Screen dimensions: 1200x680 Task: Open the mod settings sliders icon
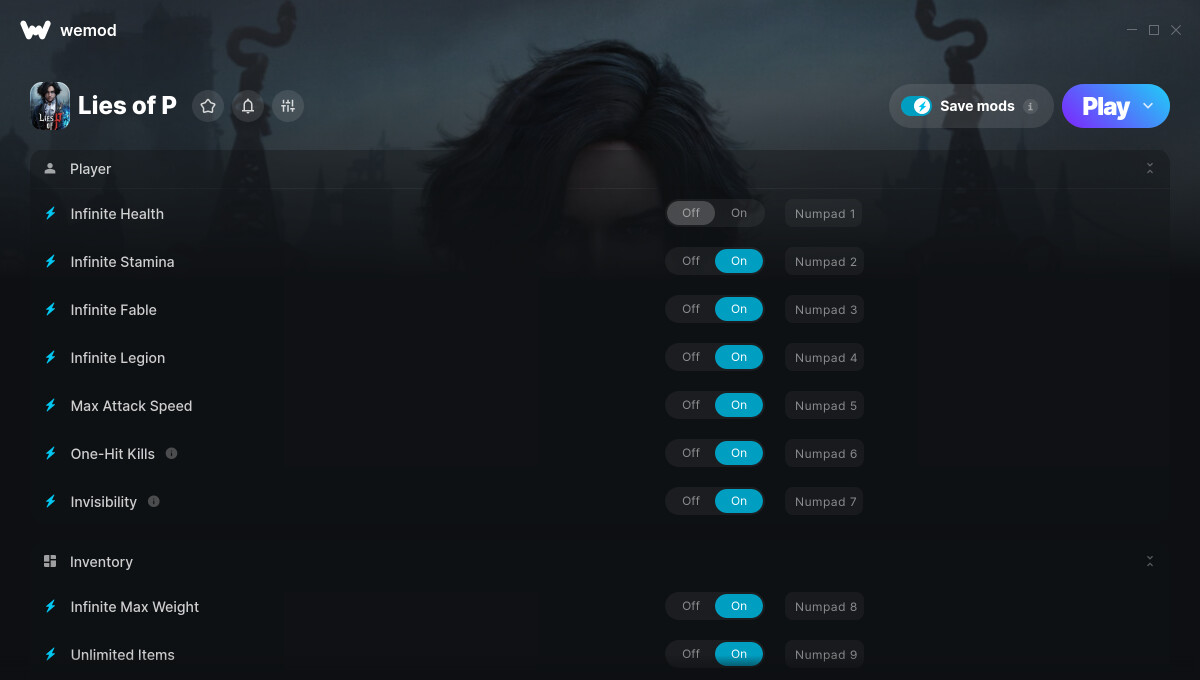pos(288,106)
